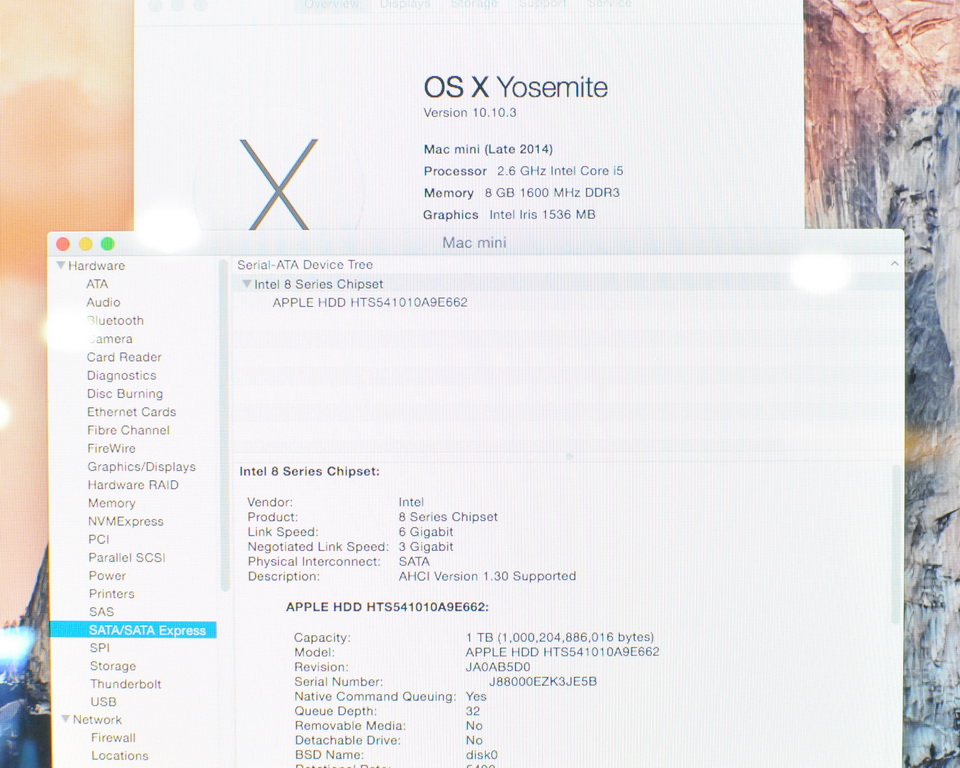Click Version 10.10.3 in About This Mac
Image resolution: width=960 pixels, height=768 pixels.
coord(470,113)
